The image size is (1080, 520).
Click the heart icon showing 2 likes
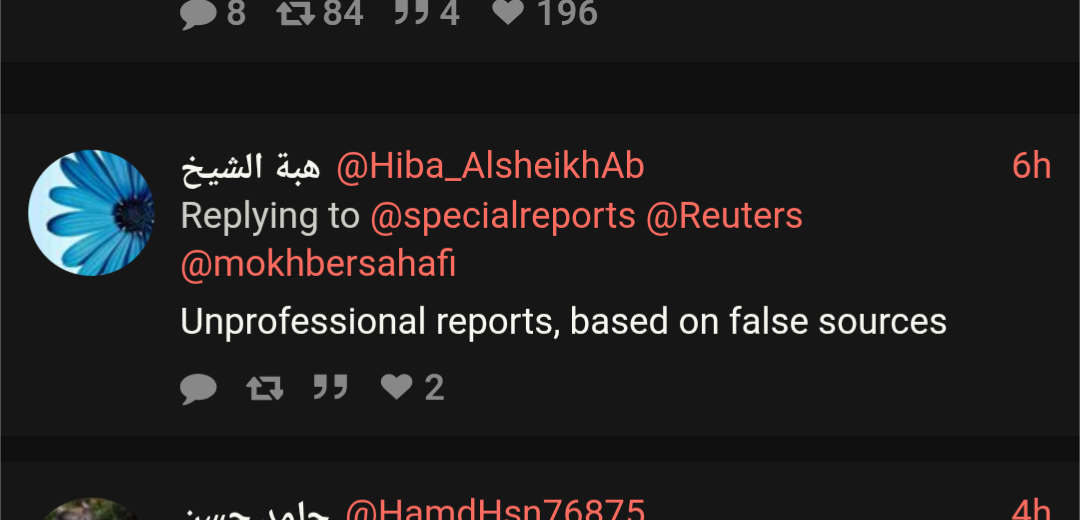point(397,386)
